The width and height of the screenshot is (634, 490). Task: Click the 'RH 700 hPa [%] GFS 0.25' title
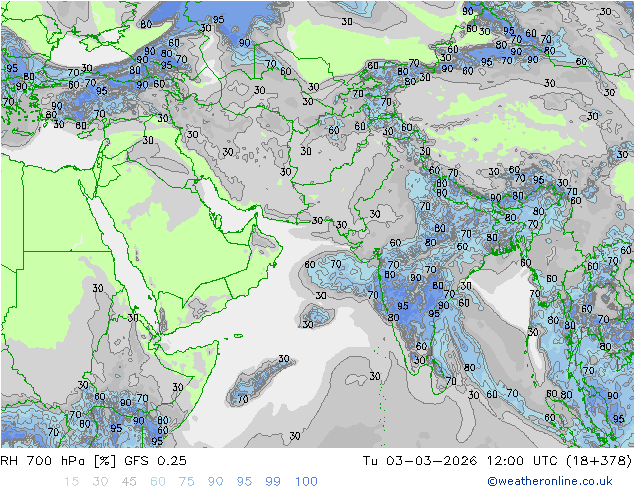click(x=93, y=460)
